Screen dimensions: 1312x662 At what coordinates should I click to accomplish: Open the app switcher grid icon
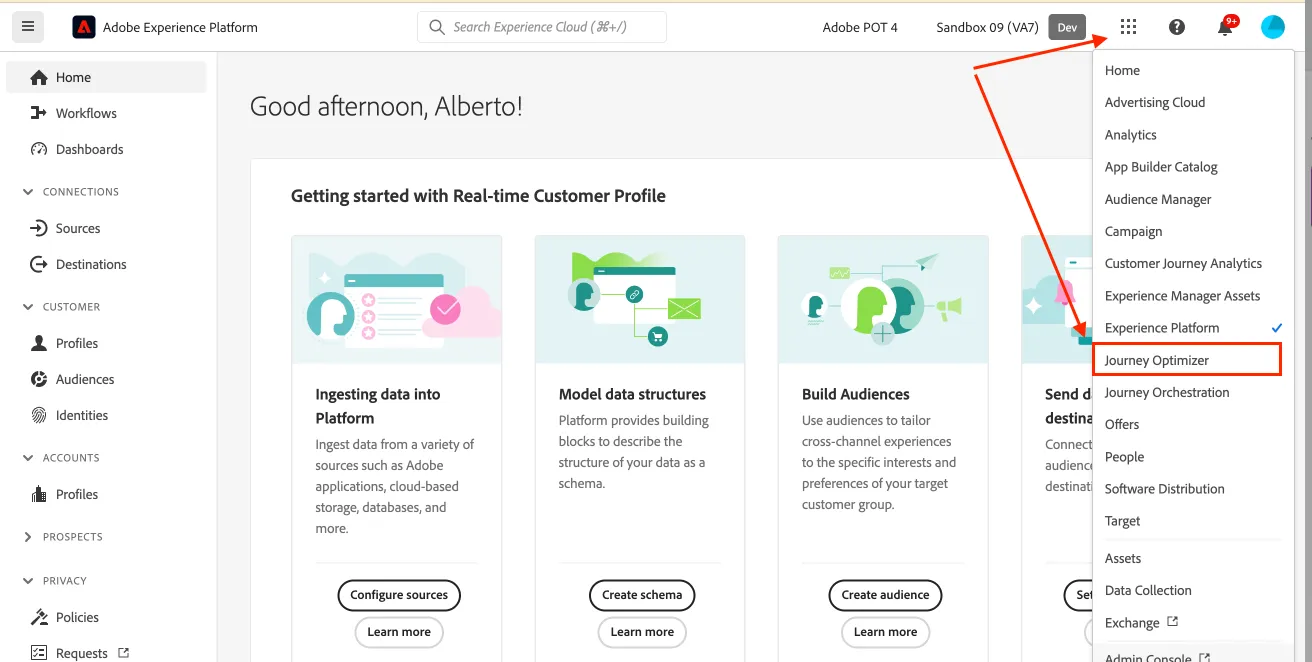point(1129,27)
